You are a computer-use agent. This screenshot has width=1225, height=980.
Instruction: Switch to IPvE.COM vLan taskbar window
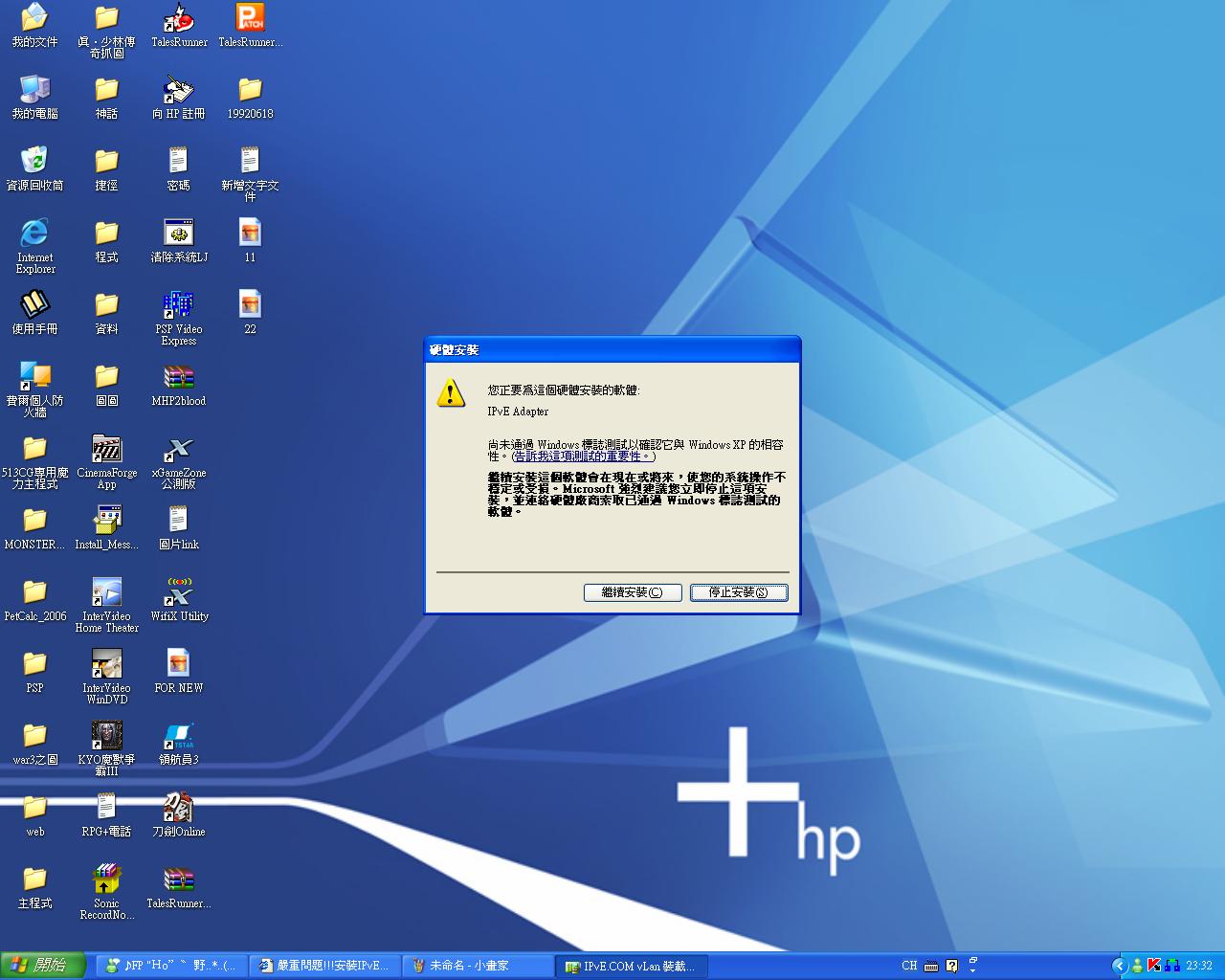point(632,966)
